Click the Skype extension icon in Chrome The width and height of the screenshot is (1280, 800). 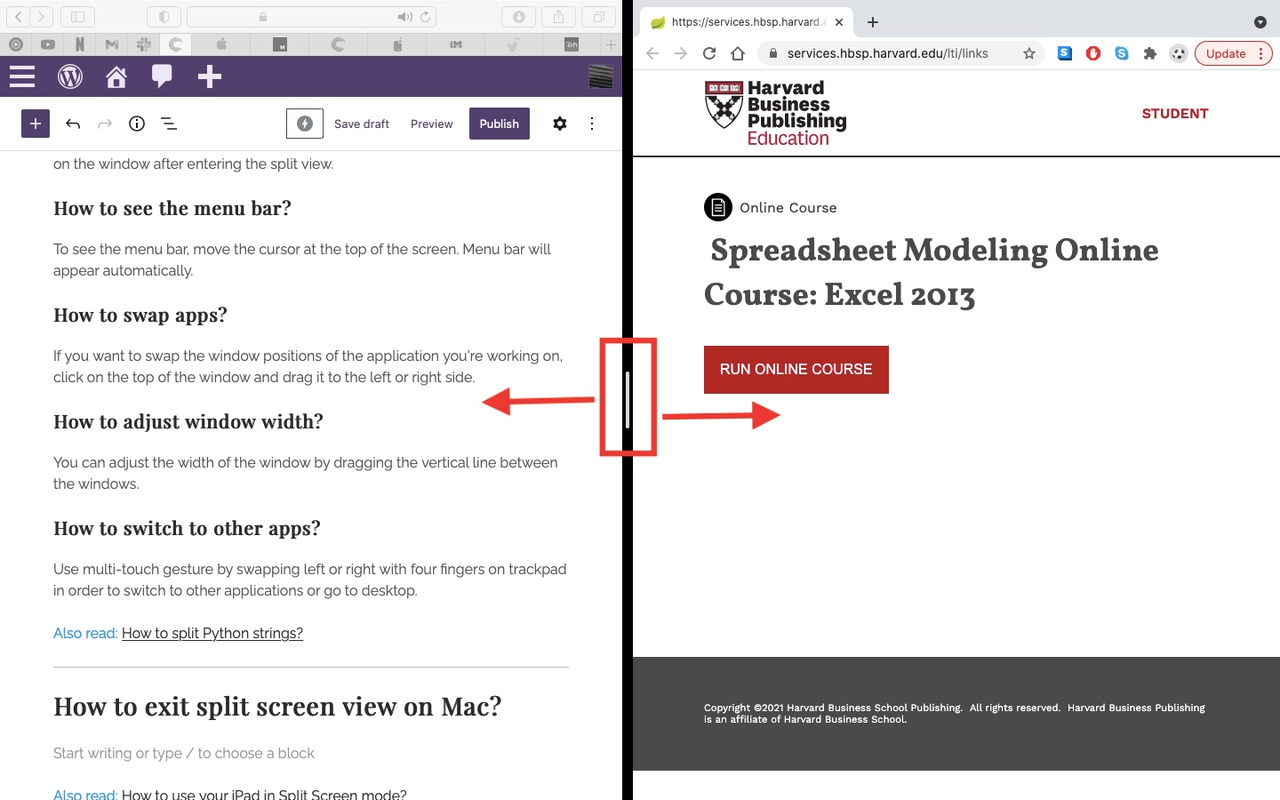pyautogui.click(x=1122, y=53)
